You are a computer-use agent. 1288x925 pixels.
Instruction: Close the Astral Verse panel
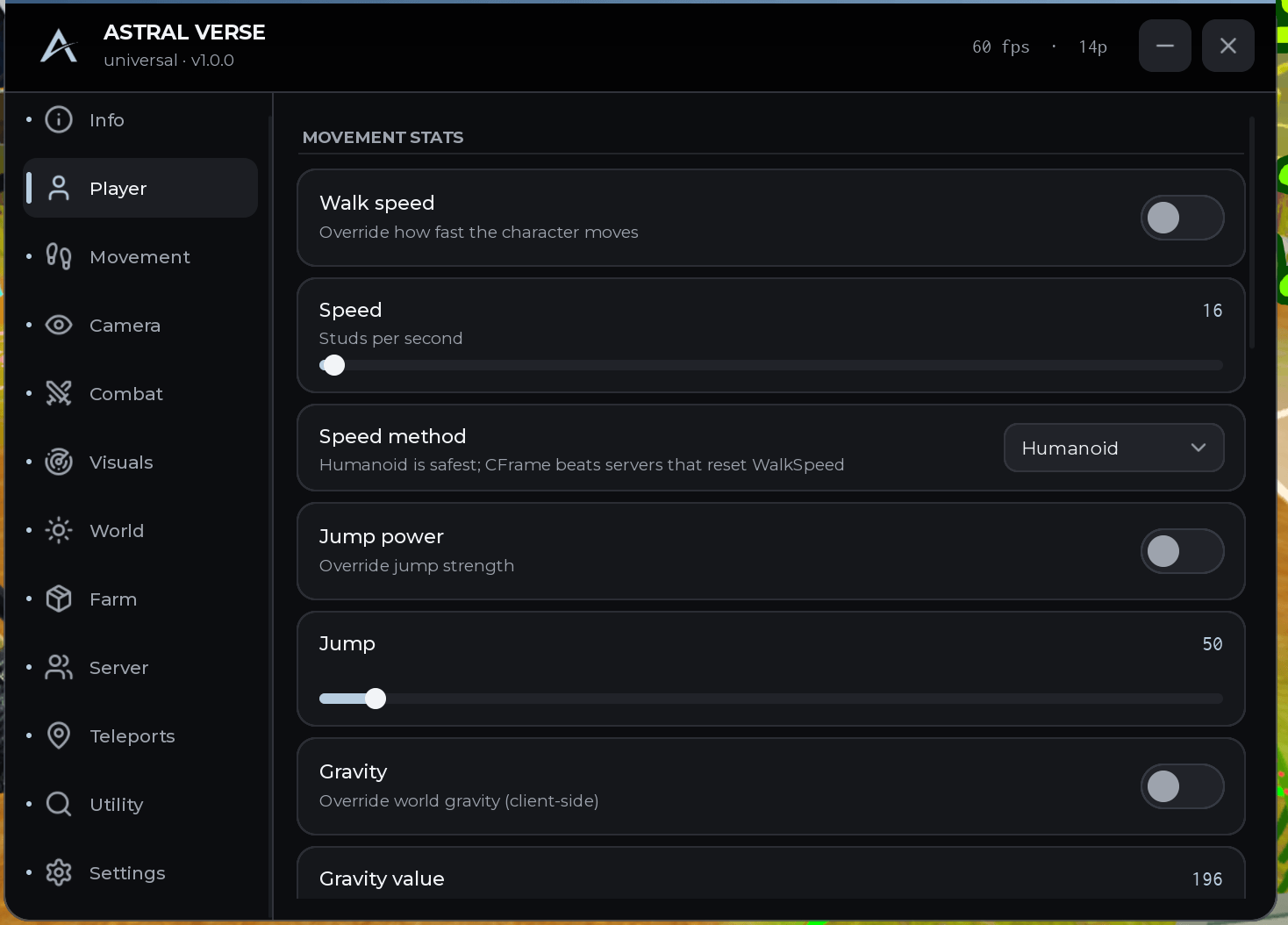[1228, 46]
